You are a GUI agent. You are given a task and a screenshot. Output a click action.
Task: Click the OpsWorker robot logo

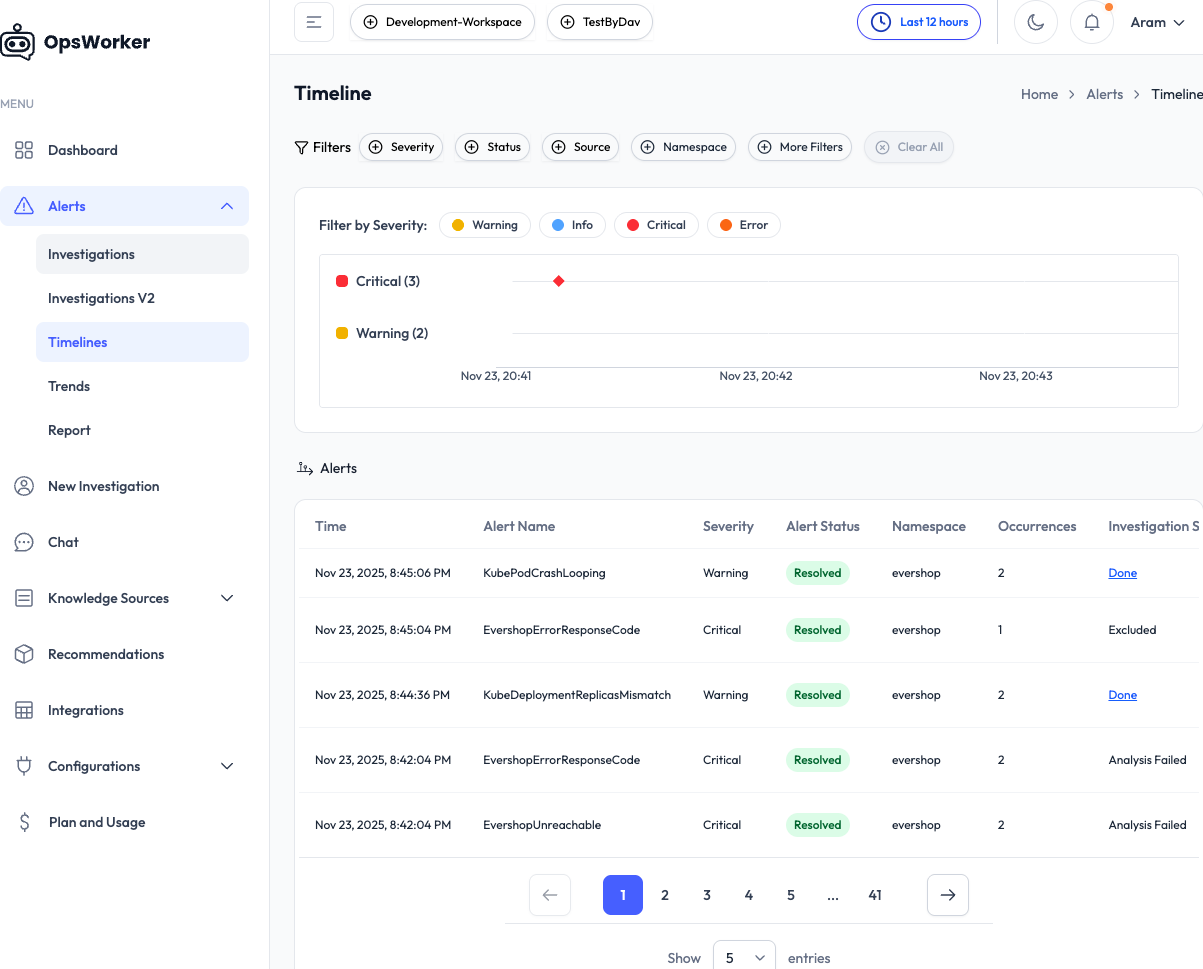(x=17, y=43)
